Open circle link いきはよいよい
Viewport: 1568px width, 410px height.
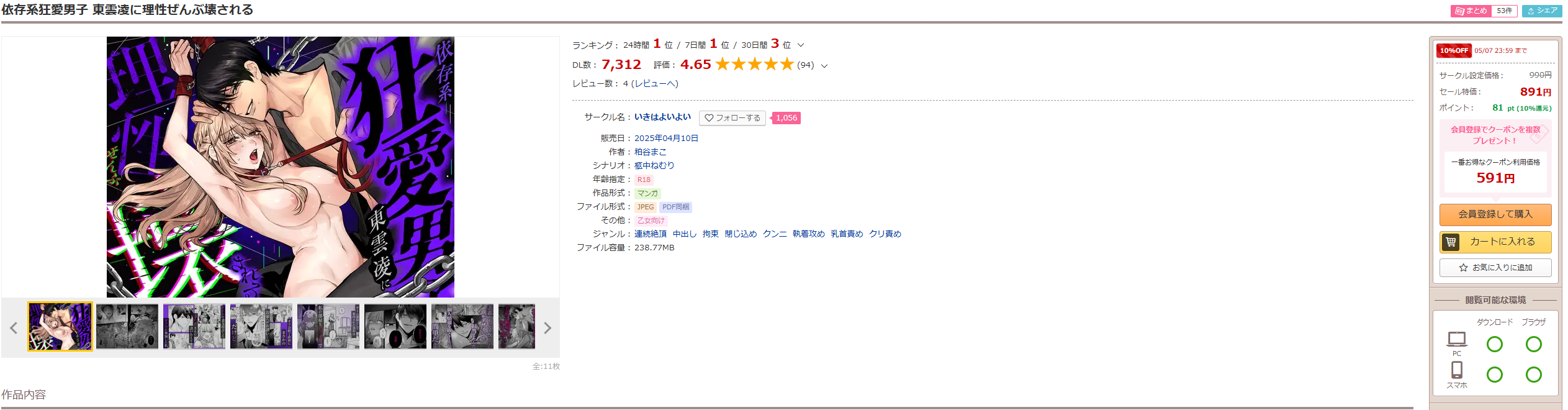662,117
